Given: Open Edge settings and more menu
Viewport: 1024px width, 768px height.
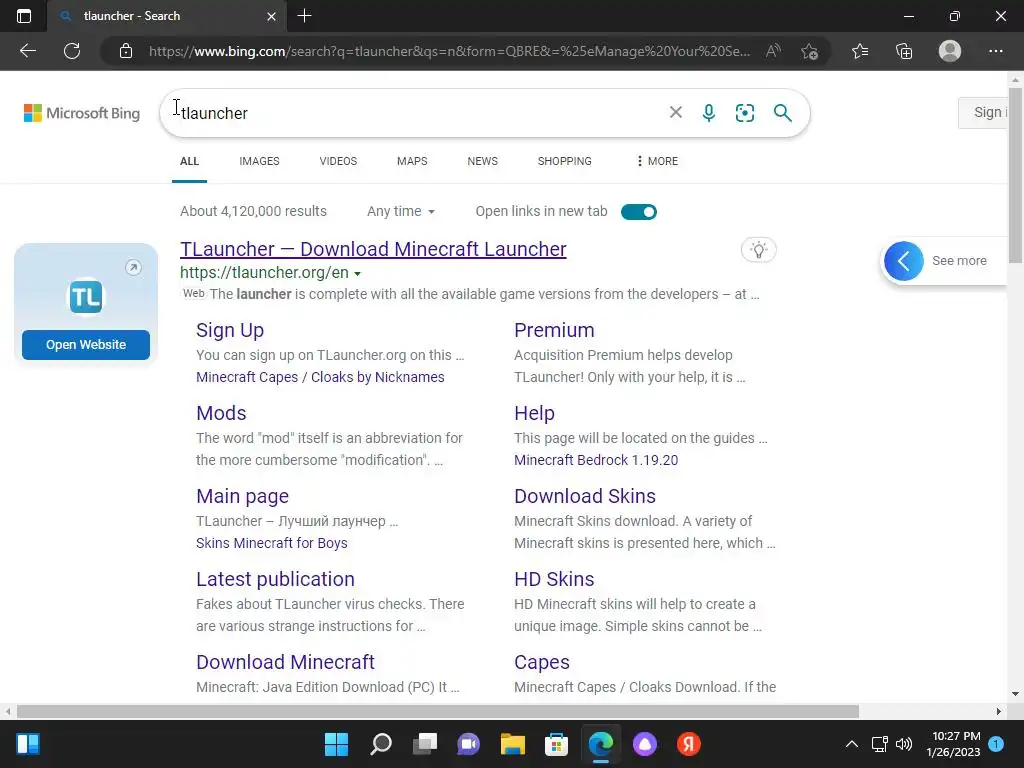Looking at the screenshot, I should coord(995,51).
